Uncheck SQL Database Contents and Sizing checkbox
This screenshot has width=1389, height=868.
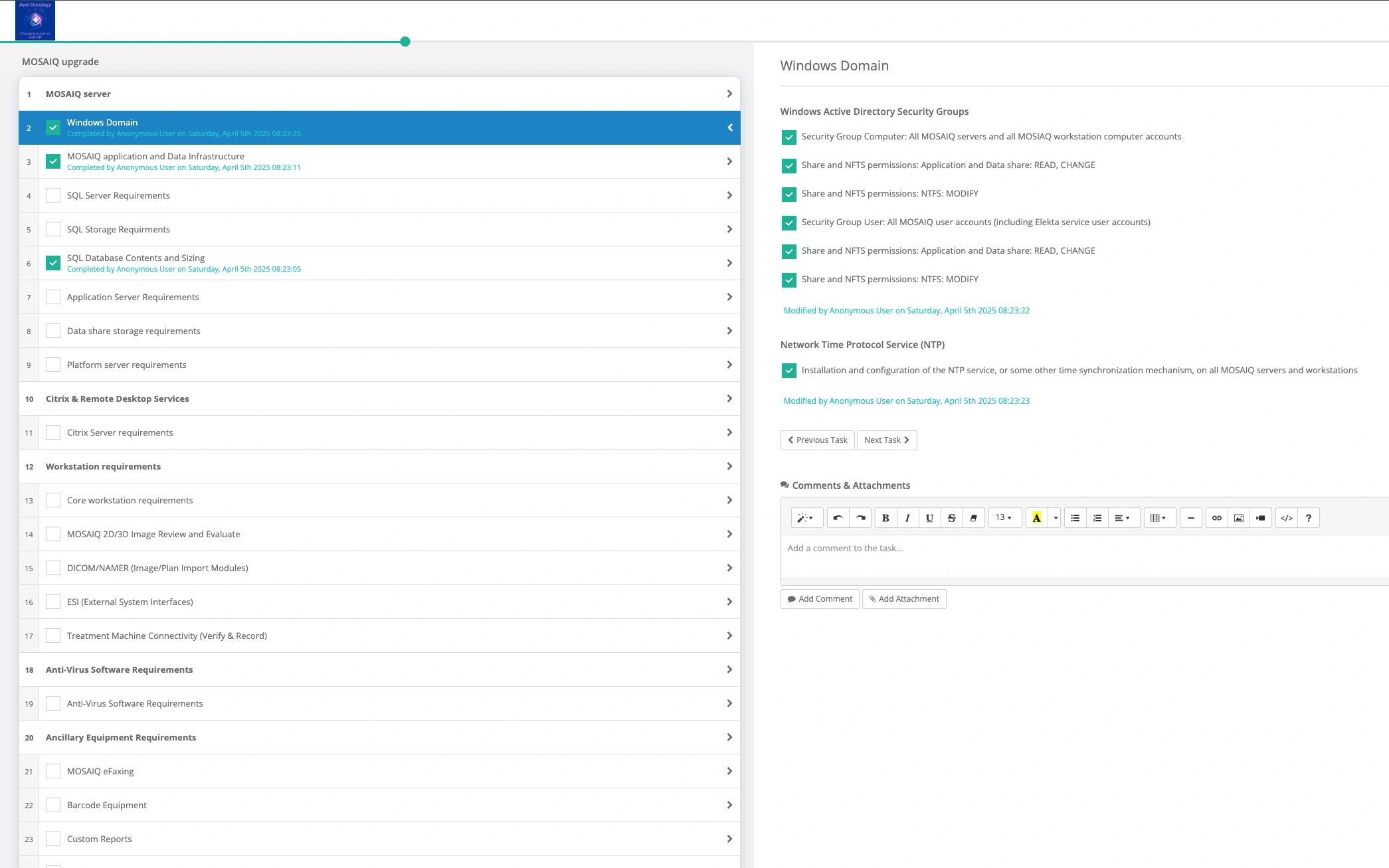[x=53, y=263]
